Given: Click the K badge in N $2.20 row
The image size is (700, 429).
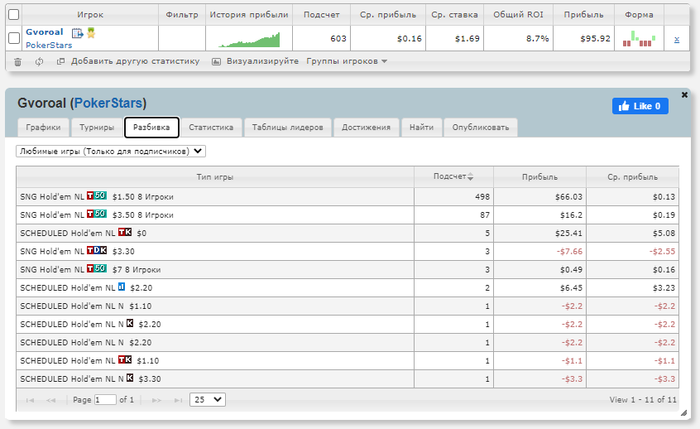Looking at the screenshot, I should pyautogui.click(x=130, y=323).
